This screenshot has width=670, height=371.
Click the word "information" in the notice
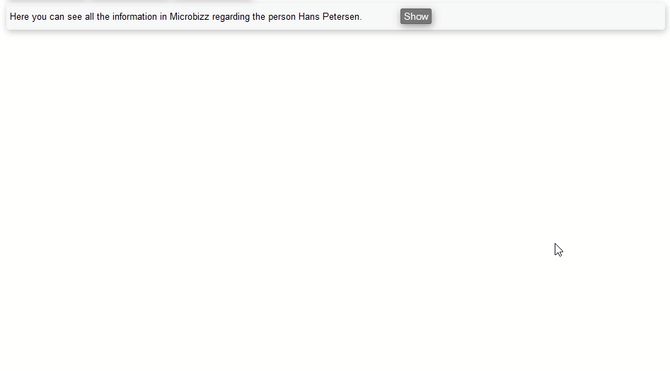click(x=135, y=17)
